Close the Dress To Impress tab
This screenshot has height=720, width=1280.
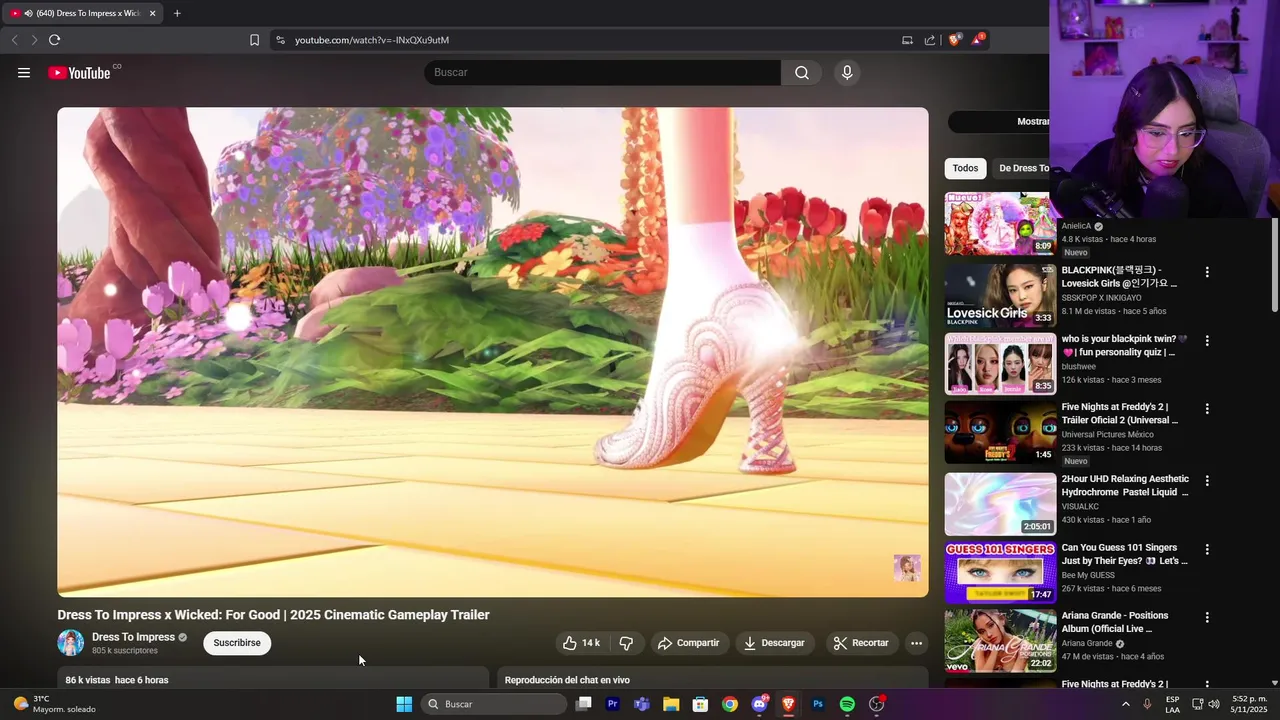pyautogui.click(x=153, y=13)
